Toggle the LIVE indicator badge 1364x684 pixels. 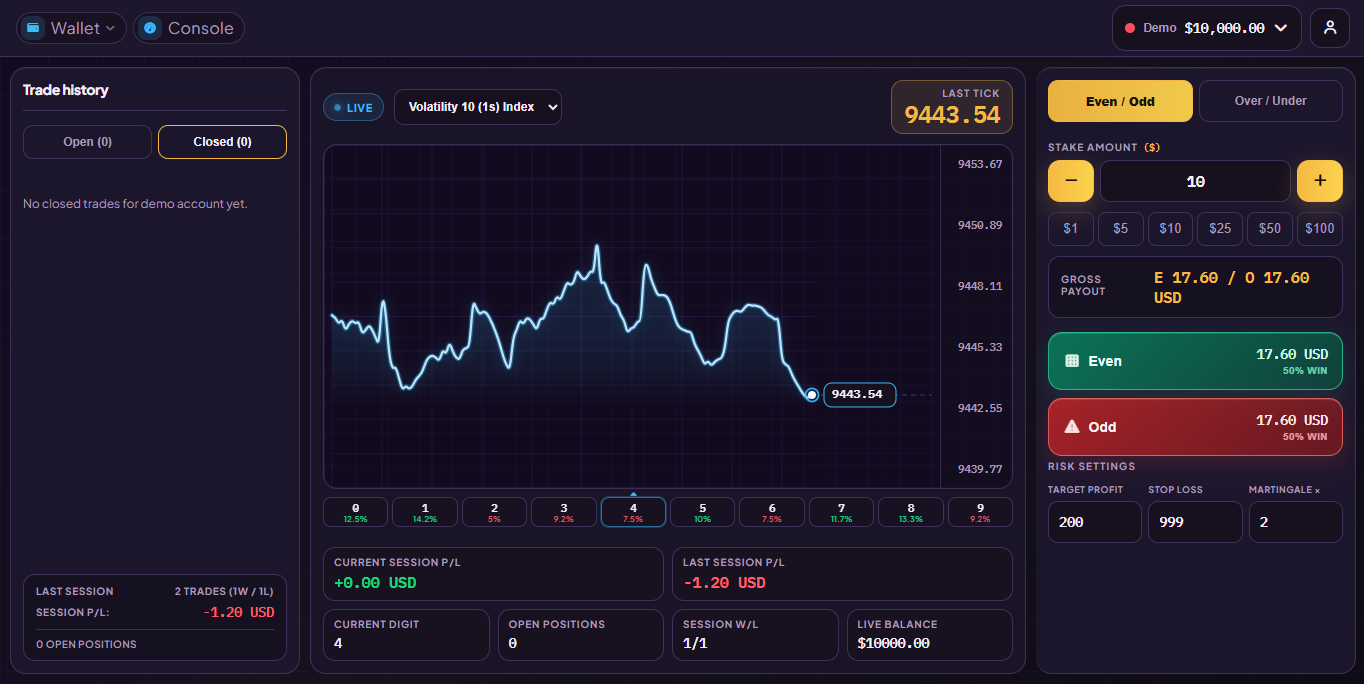353,107
